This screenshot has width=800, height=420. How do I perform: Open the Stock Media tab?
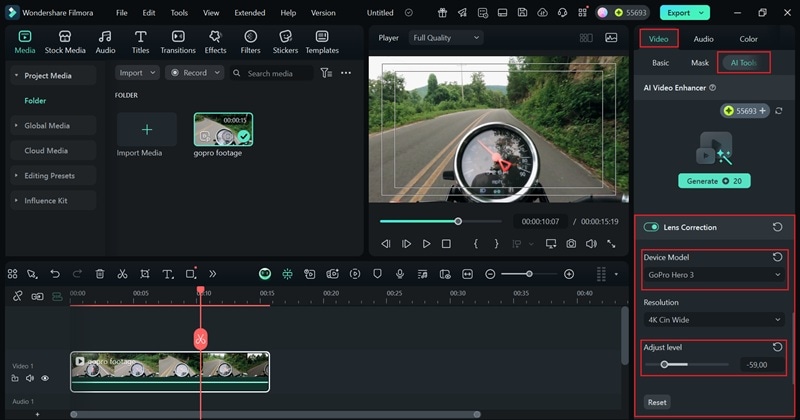coord(65,42)
